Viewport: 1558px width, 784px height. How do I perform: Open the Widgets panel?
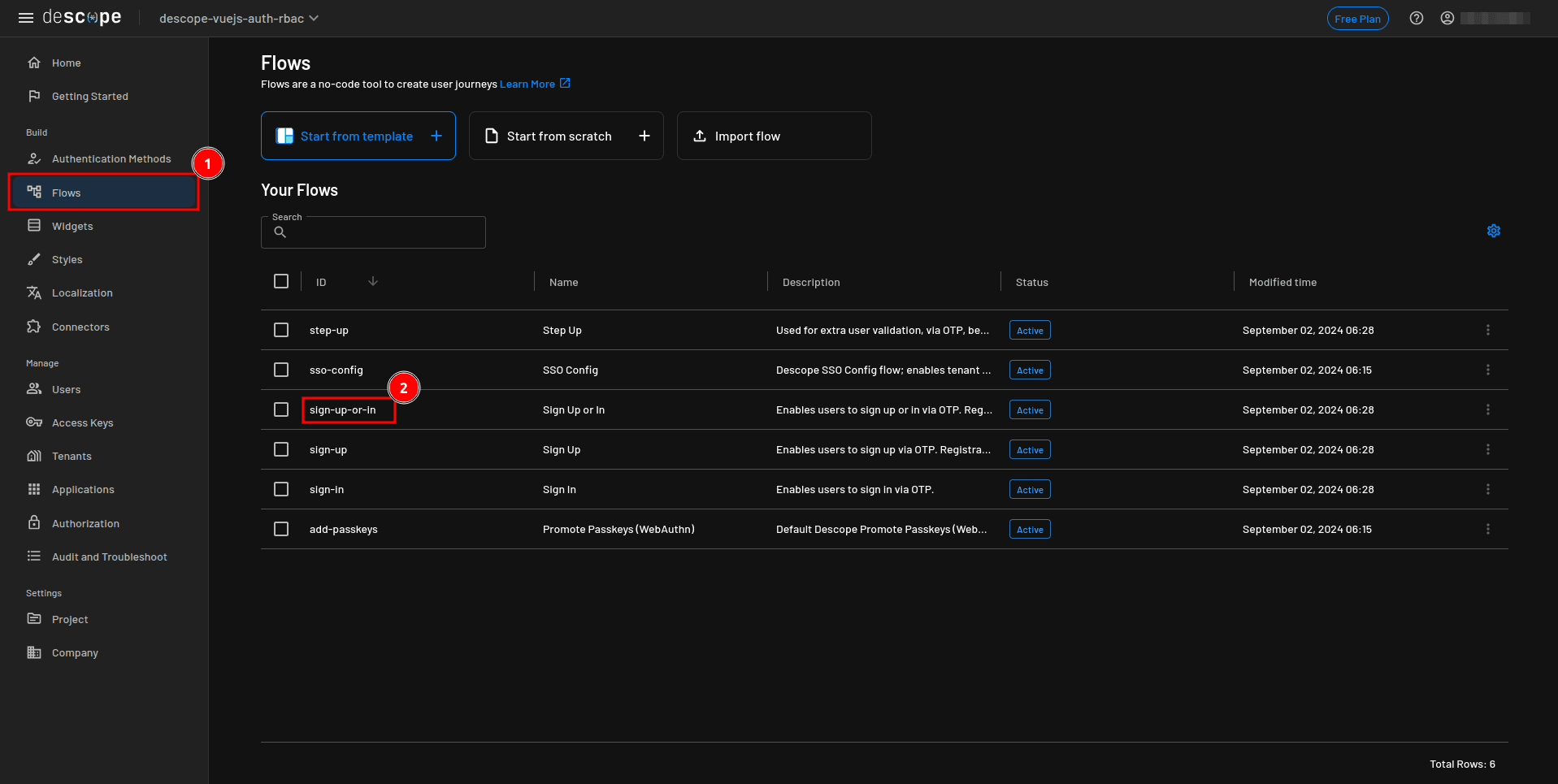pyautogui.click(x=72, y=226)
